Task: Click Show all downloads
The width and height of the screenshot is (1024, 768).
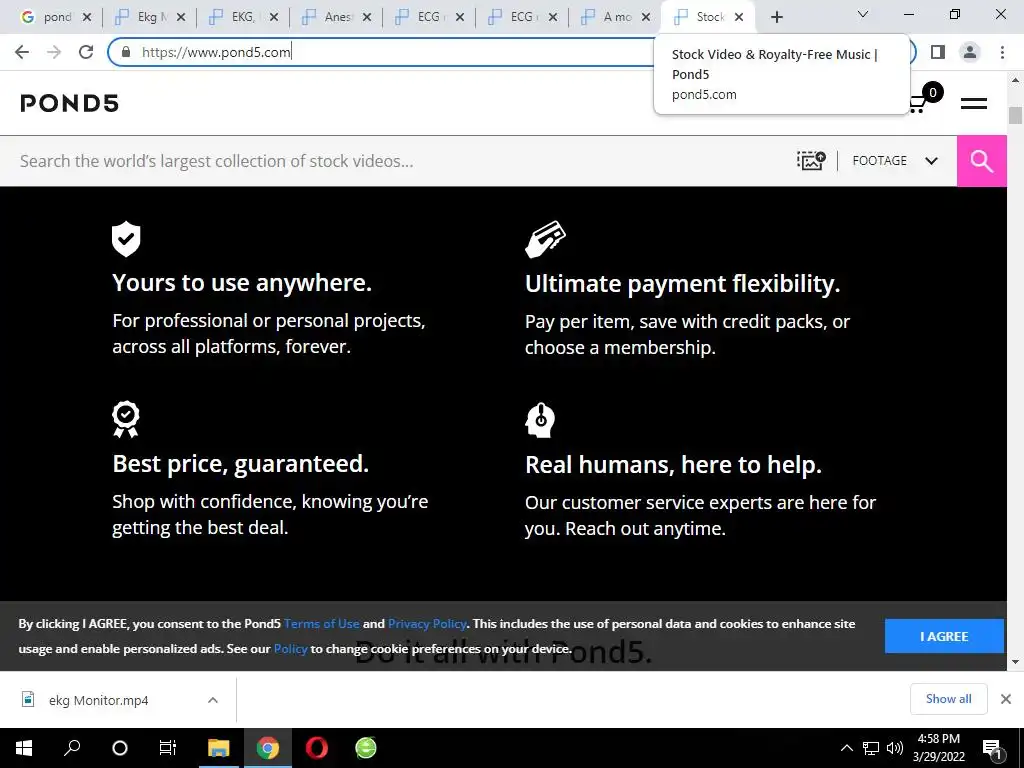Action: 948,699
